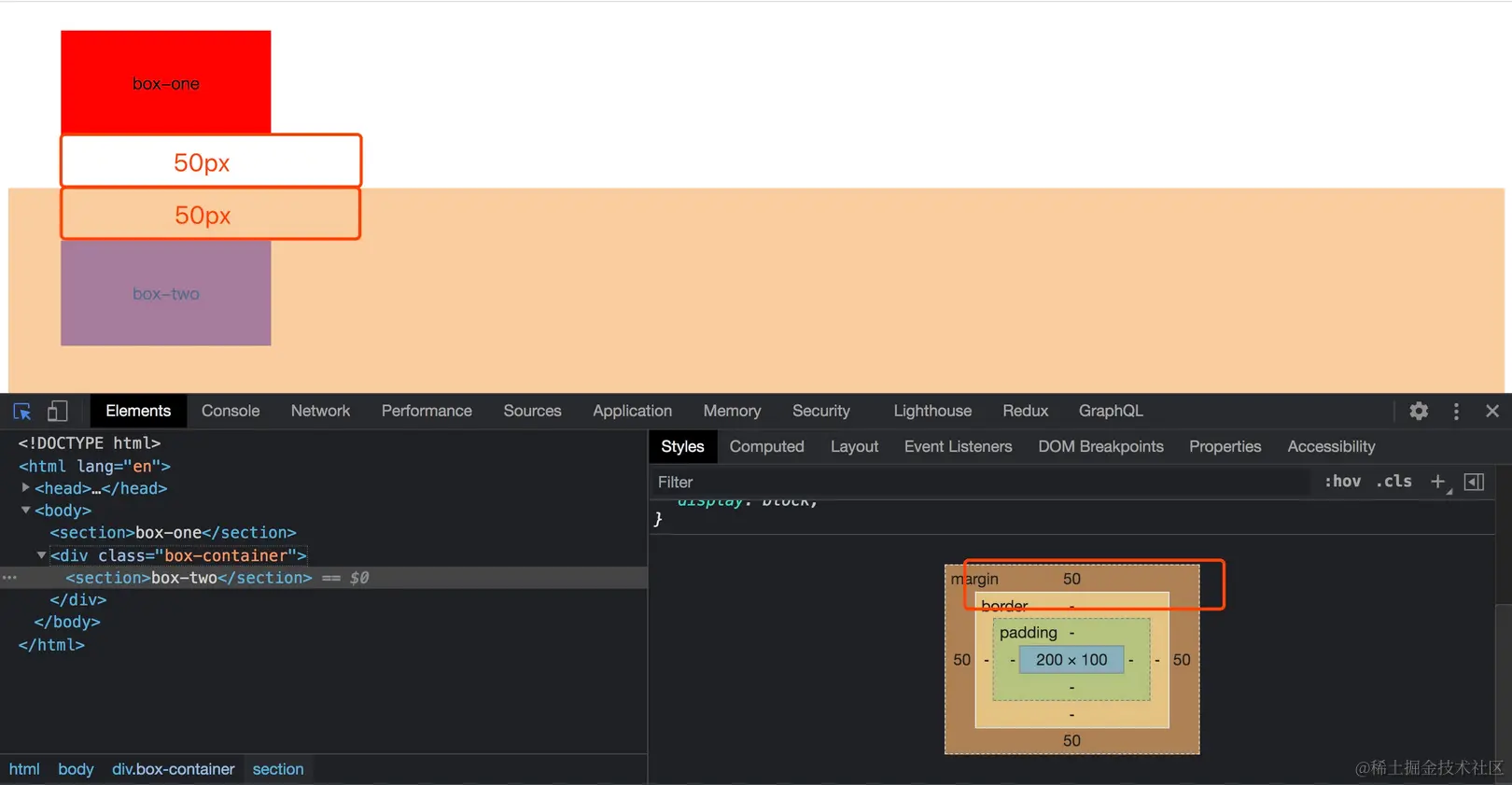Select the section box-two node

click(189, 578)
